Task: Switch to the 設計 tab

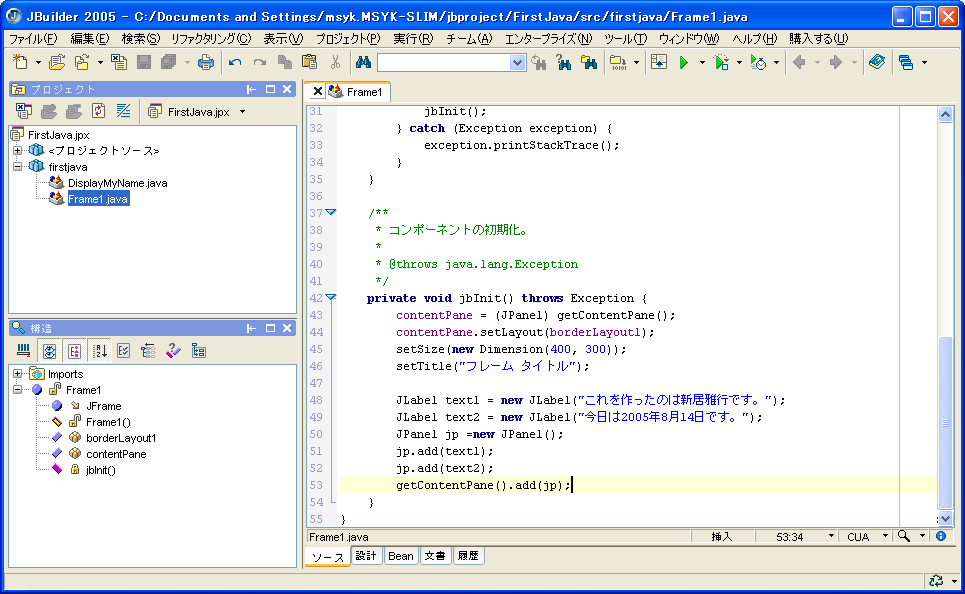Action: coord(366,556)
